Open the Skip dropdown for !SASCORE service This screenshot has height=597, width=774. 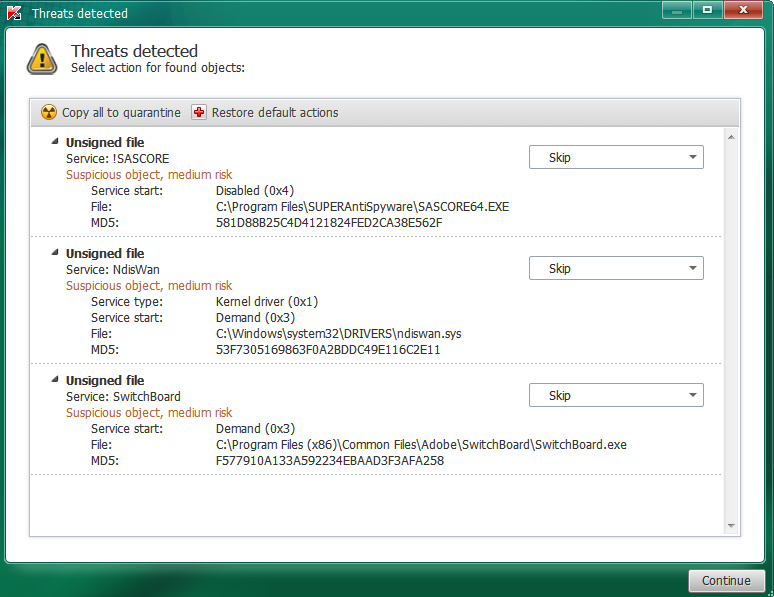616,157
